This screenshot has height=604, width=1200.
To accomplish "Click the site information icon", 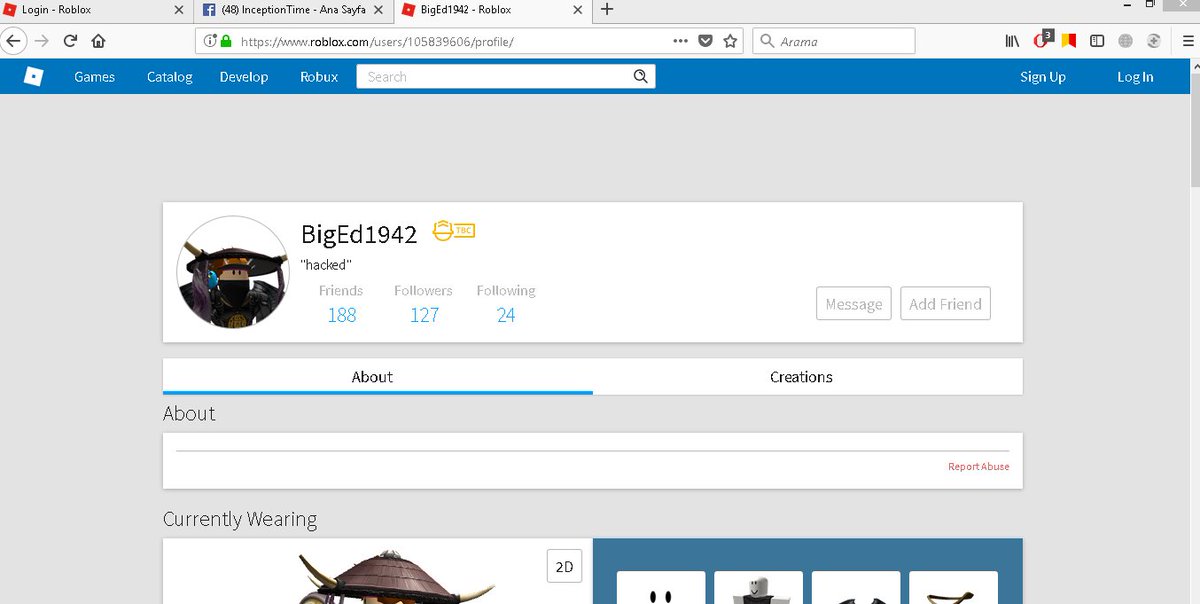I will click(209, 41).
